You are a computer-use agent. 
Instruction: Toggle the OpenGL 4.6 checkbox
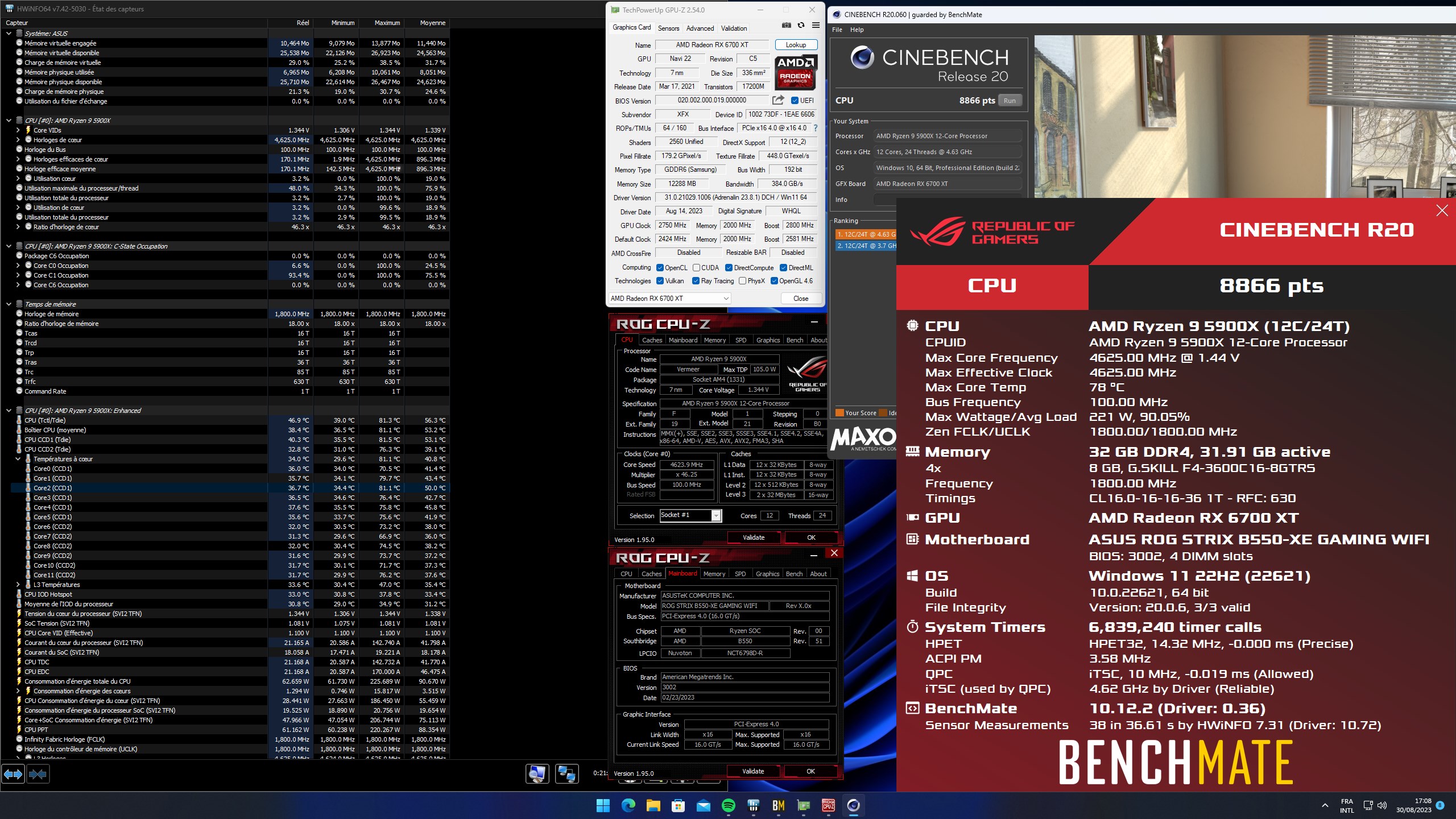(774, 281)
